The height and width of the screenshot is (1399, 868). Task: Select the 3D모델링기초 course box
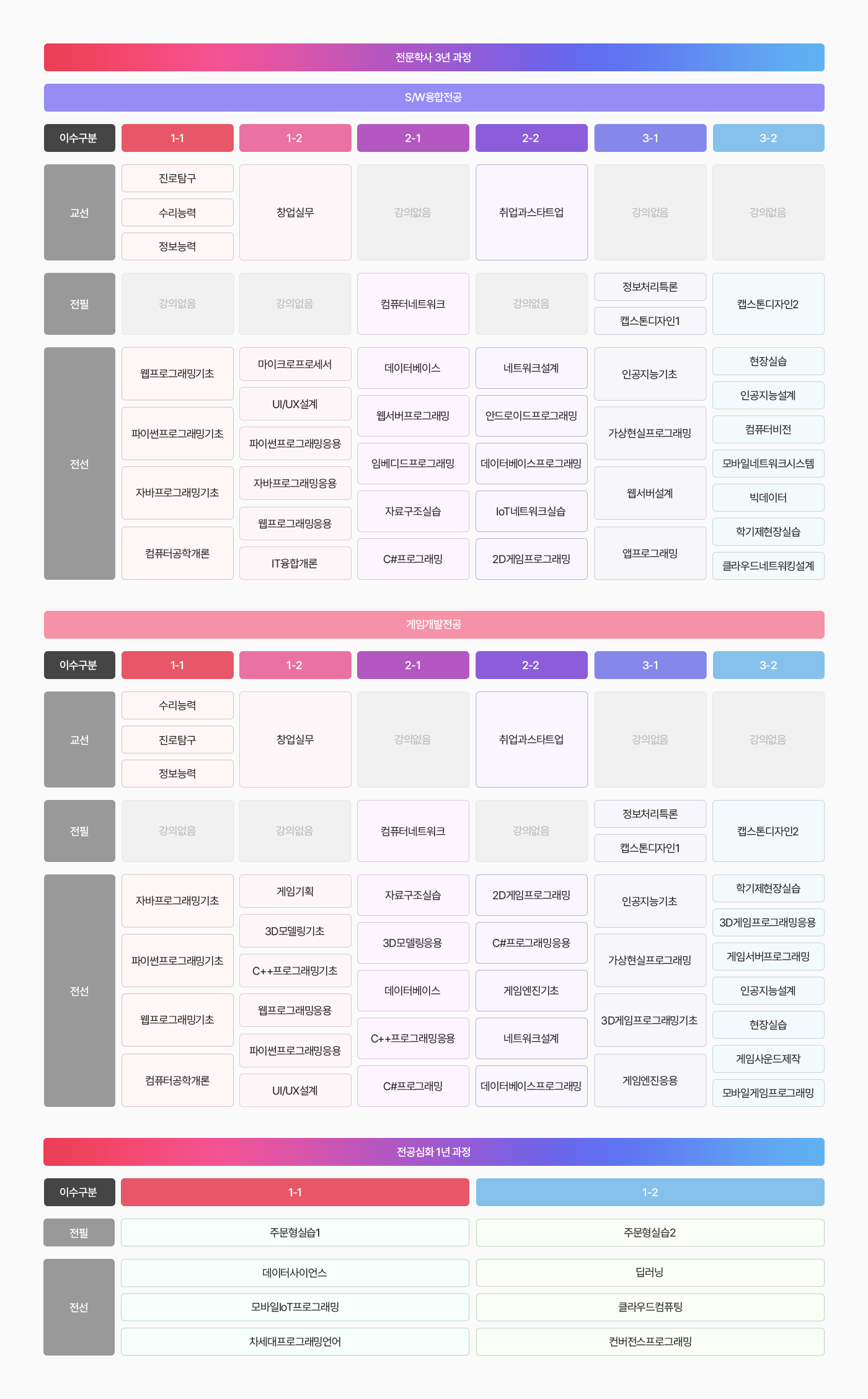(295, 931)
